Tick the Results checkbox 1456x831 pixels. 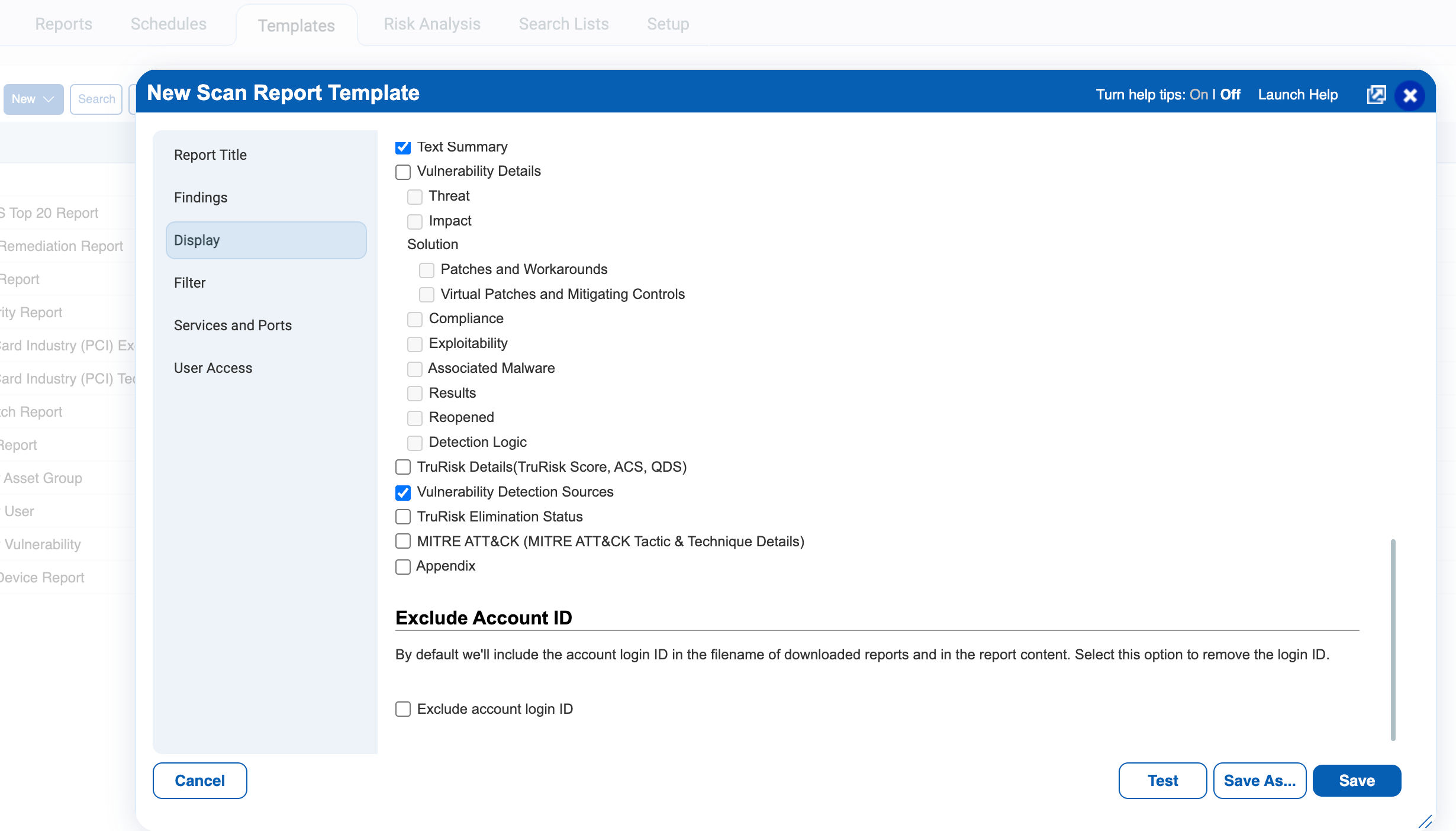pyautogui.click(x=415, y=394)
